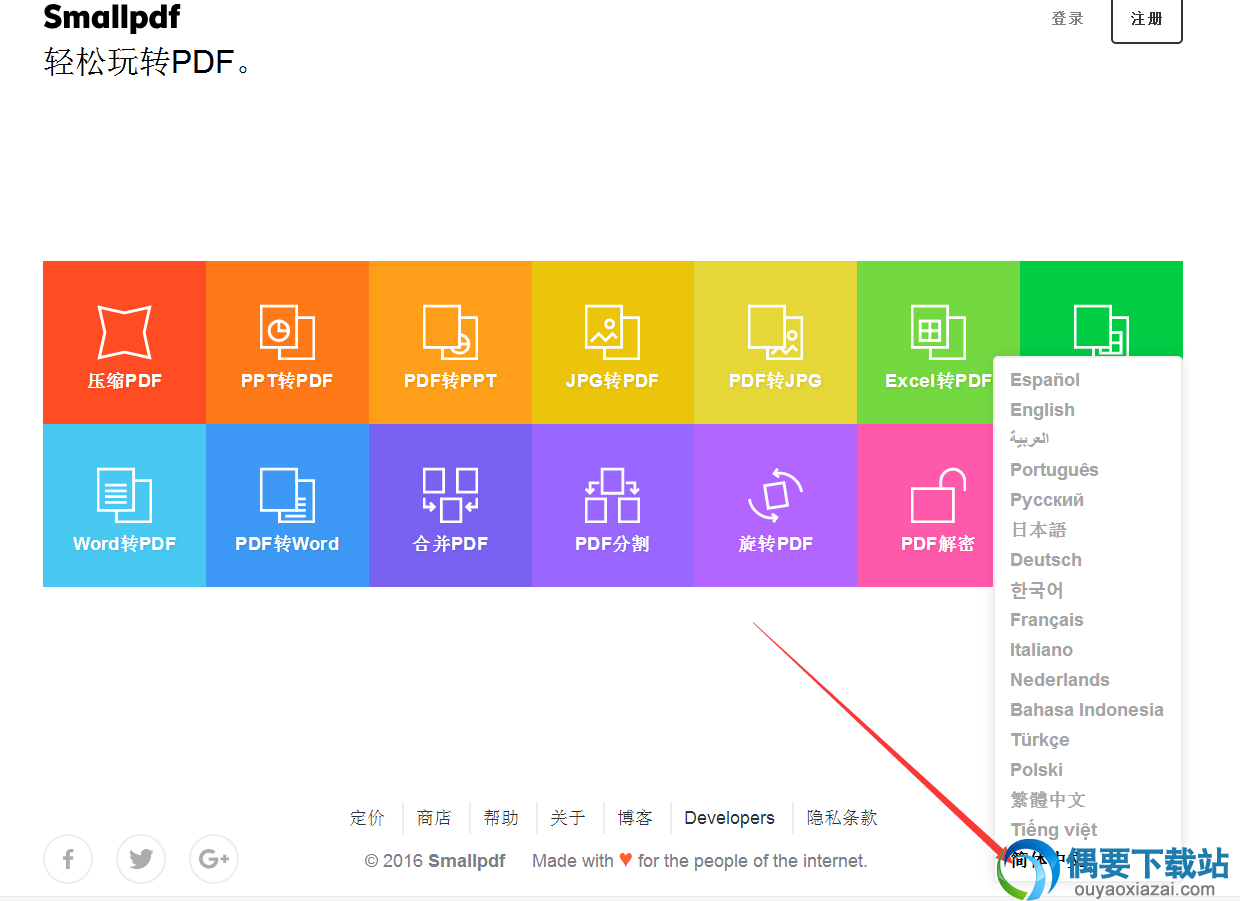Open the 旋转PDF rotate tool tile

tap(775, 505)
